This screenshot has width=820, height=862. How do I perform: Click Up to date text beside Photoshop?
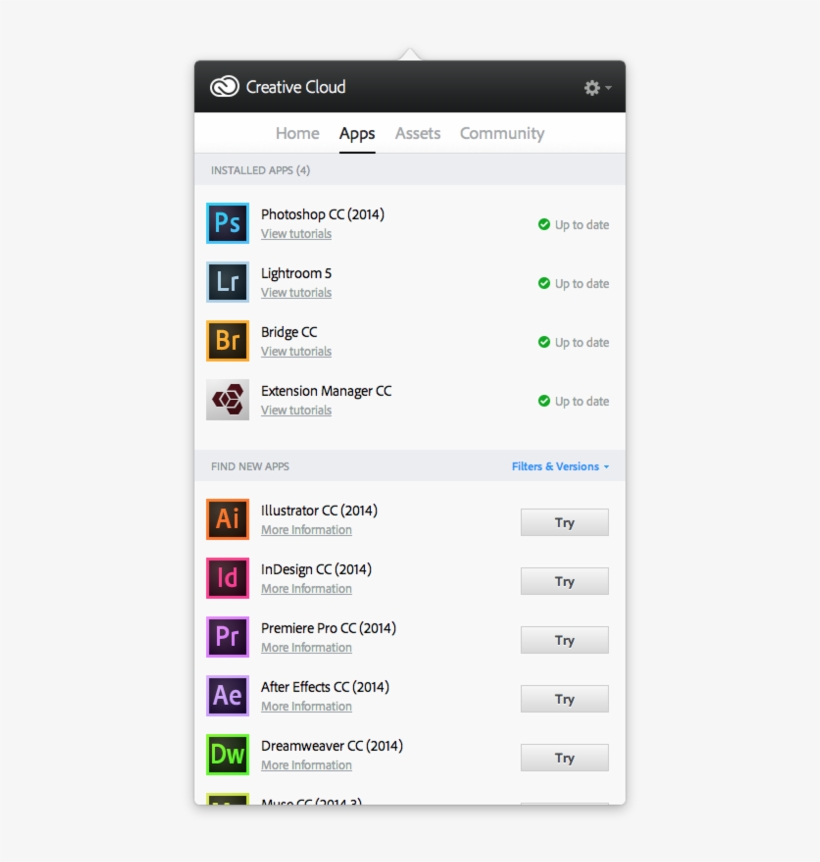click(x=582, y=225)
